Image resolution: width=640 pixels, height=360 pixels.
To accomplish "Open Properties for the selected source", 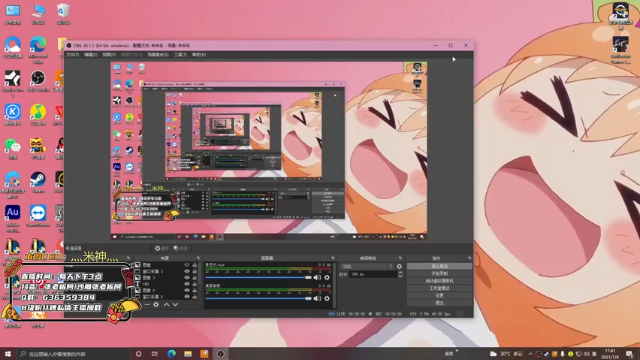I will click(161, 248).
